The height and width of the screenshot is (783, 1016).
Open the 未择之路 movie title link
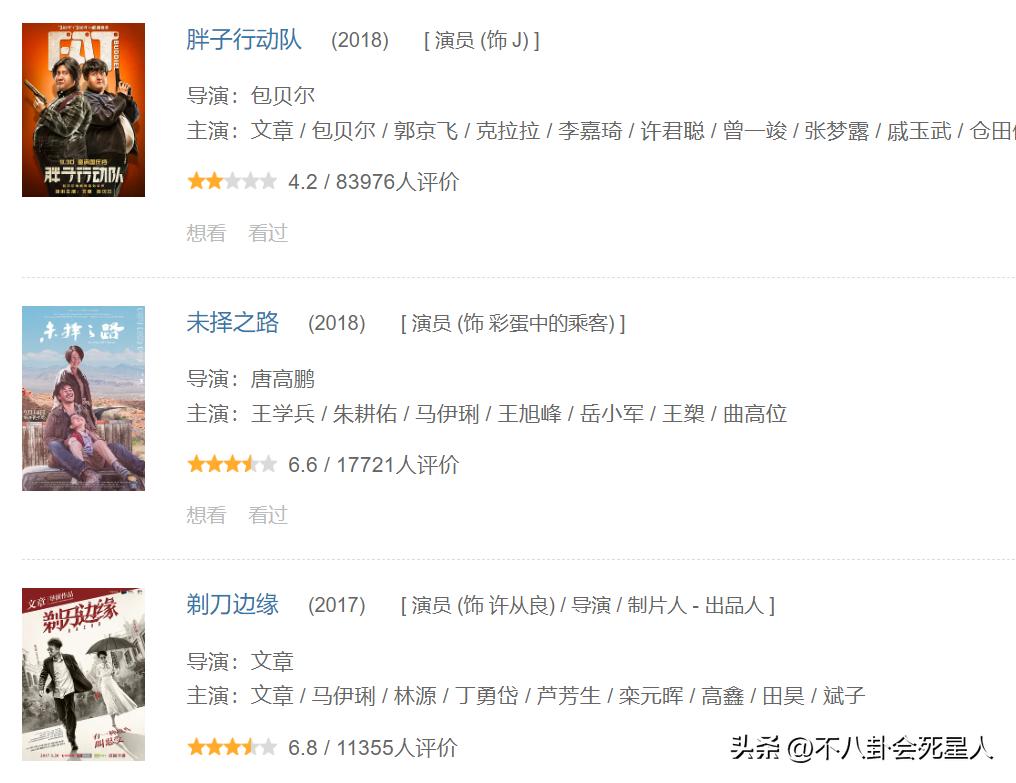pyautogui.click(x=233, y=322)
